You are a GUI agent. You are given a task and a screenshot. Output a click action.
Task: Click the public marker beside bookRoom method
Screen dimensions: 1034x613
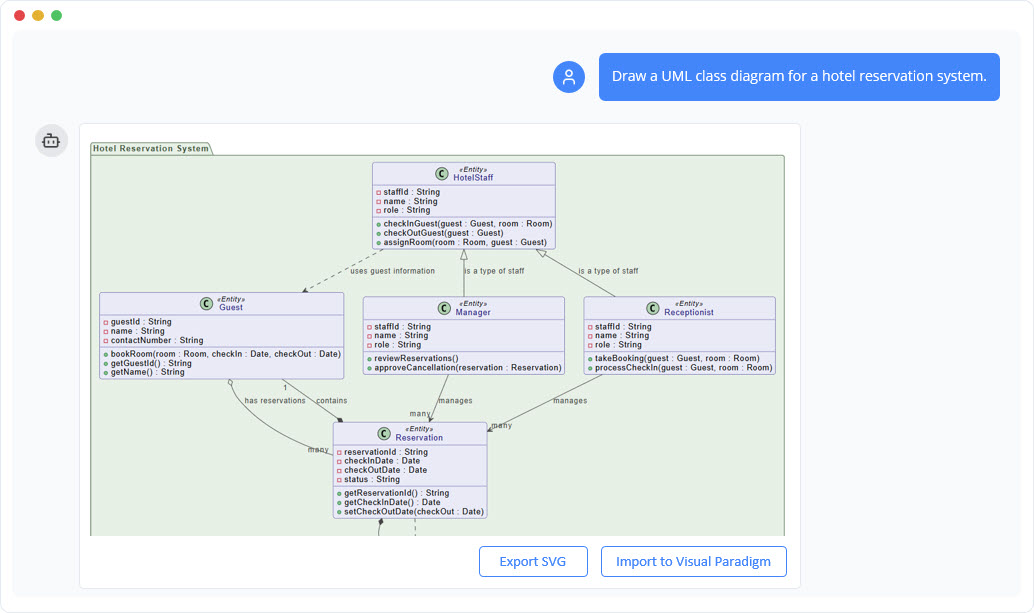point(105,353)
